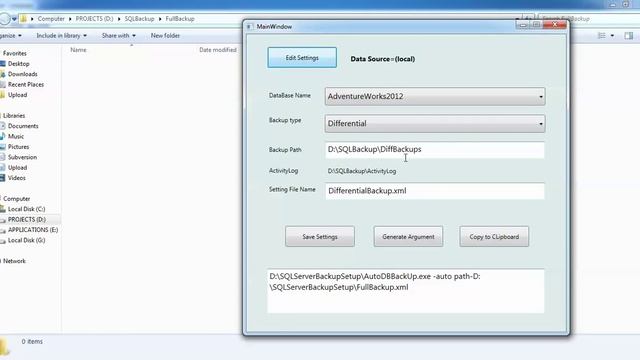Click the folder icon in address bar
Viewport: 640px width, 360px height.
tap(24, 19)
